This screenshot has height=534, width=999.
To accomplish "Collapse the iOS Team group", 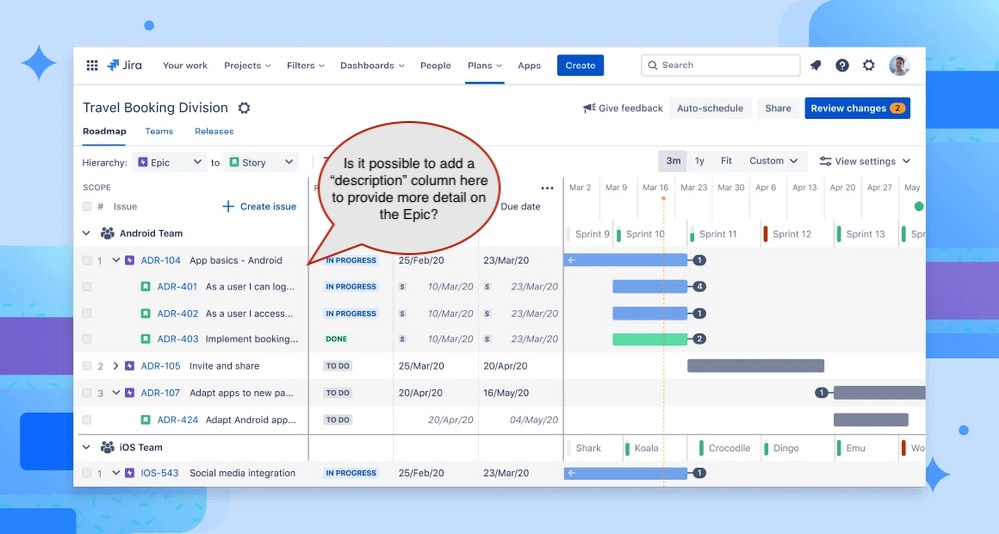I will [87, 447].
